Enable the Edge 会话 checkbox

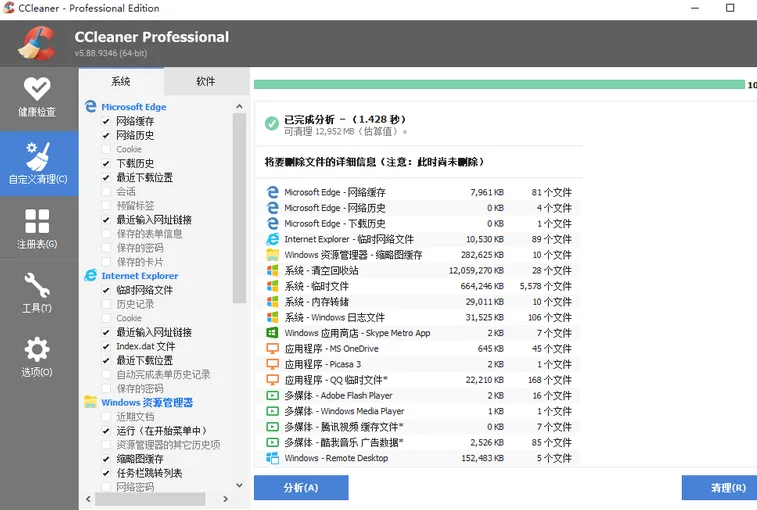coord(106,192)
